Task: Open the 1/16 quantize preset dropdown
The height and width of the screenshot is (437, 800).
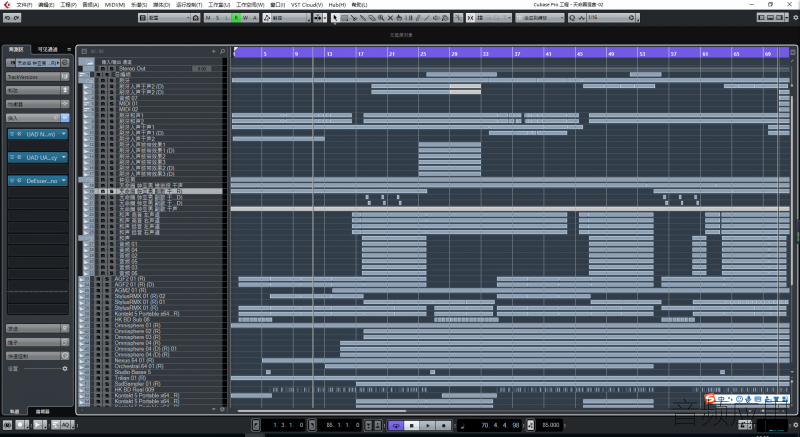Action: (x=611, y=18)
